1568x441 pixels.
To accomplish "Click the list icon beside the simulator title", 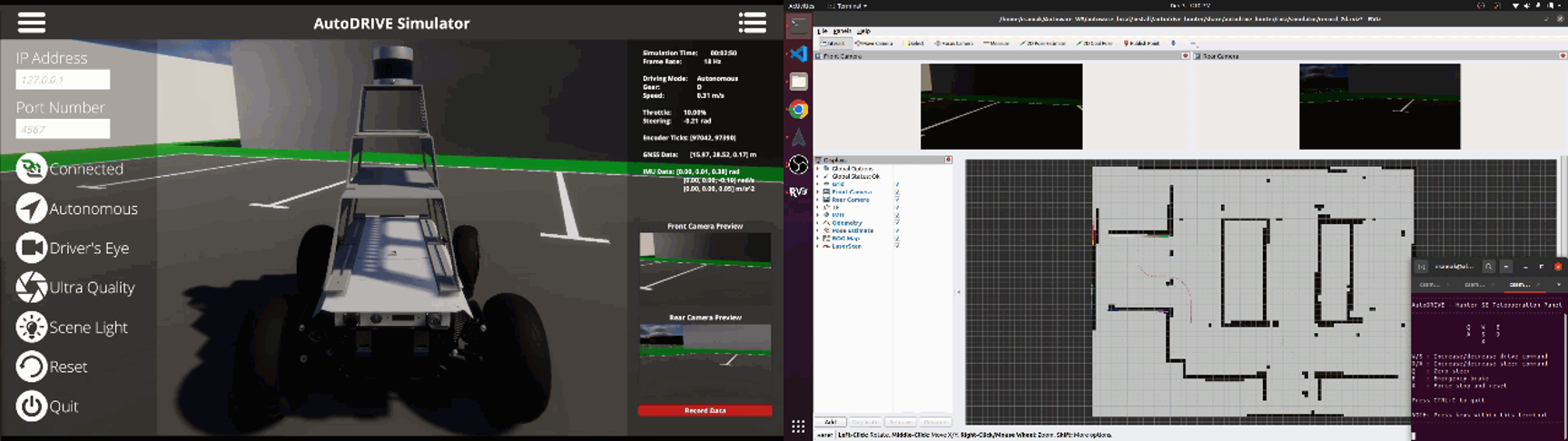I will click(x=752, y=23).
